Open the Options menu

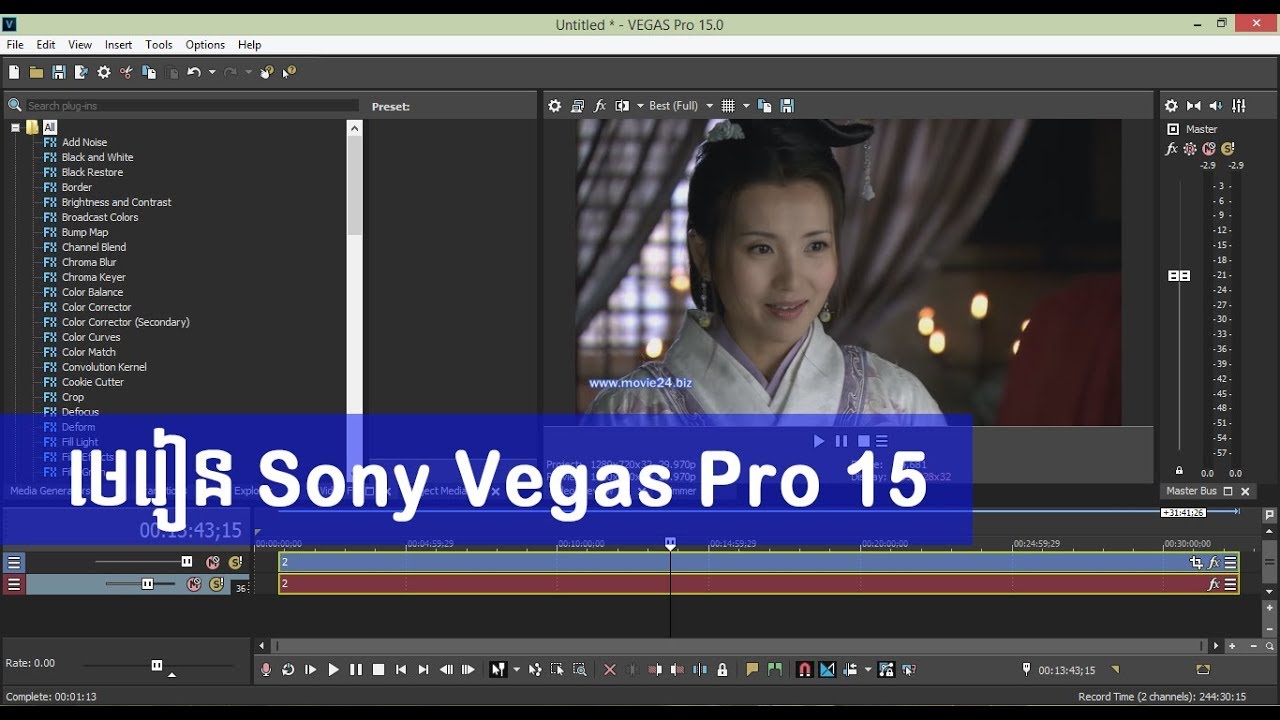pyautogui.click(x=205, y=45)
